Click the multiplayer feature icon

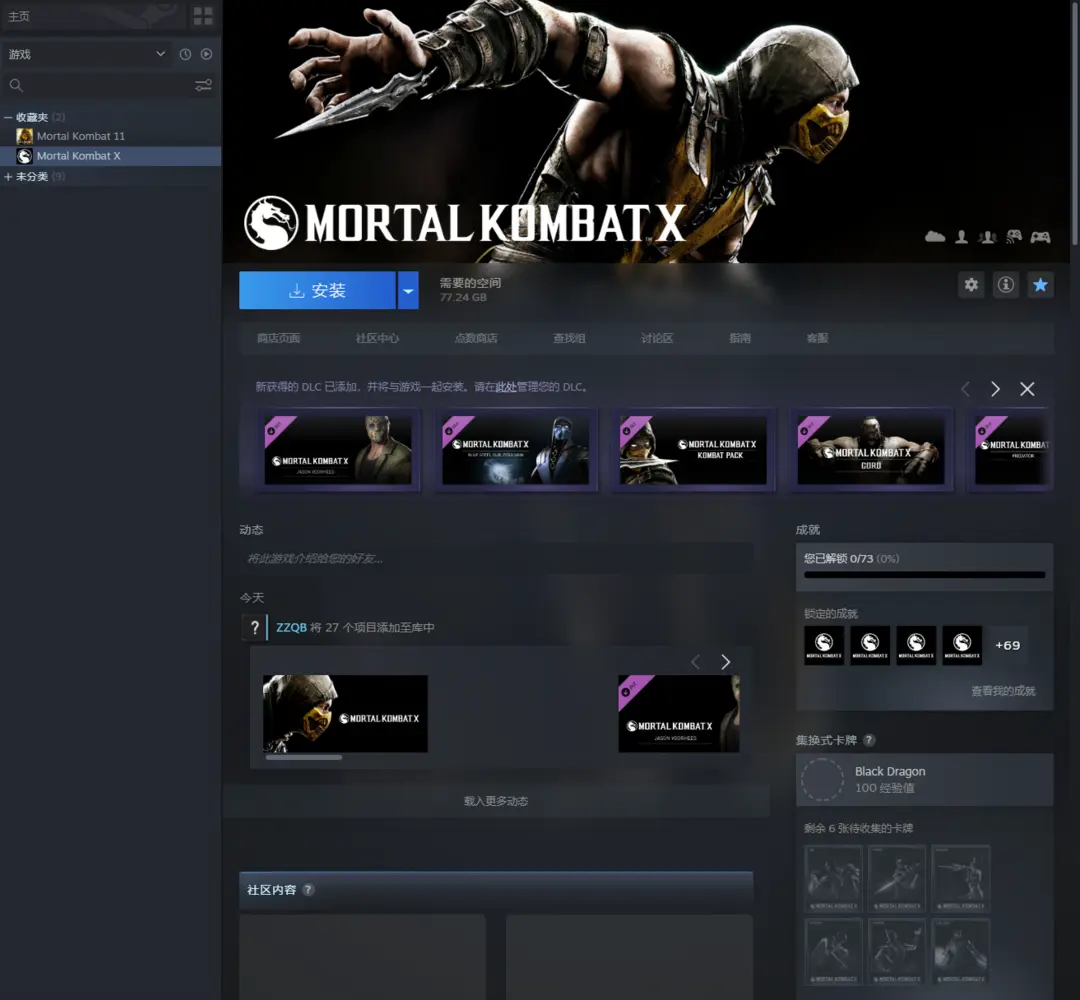[987, 237]
